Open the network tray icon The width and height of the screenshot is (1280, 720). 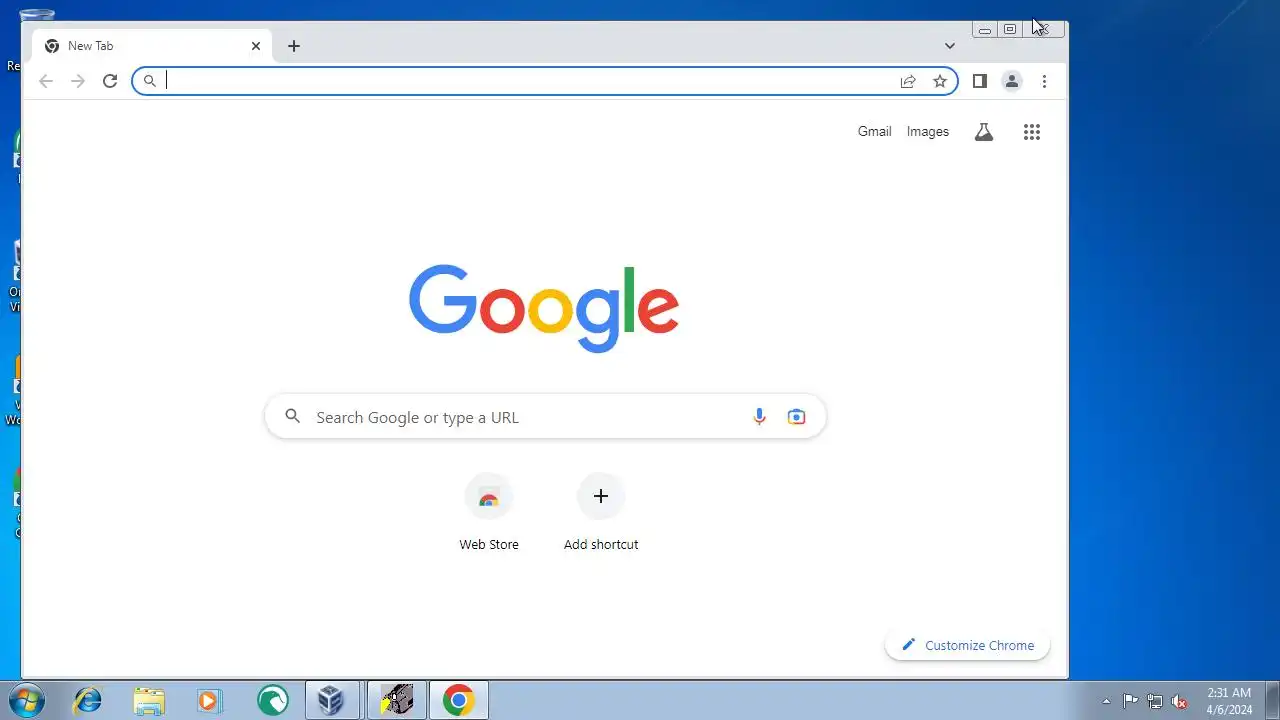point(1155,701)
